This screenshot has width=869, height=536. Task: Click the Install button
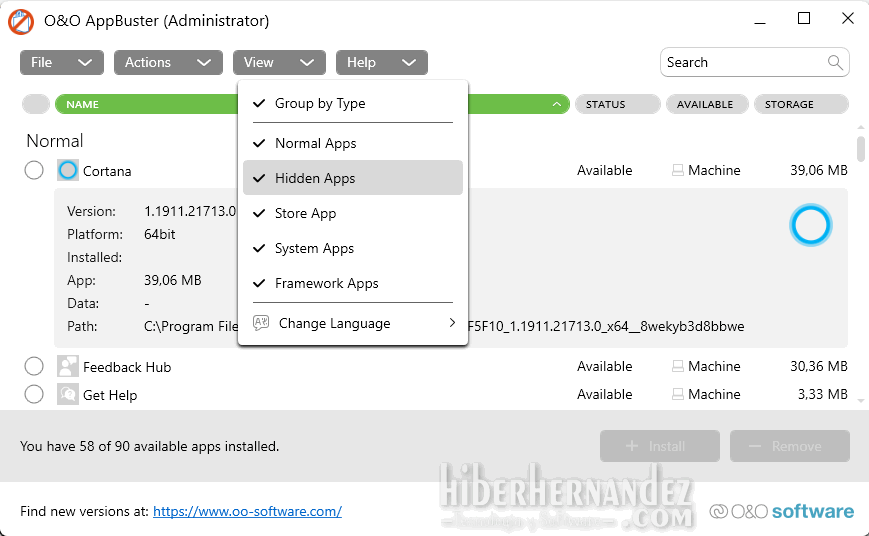pos(660,446)
